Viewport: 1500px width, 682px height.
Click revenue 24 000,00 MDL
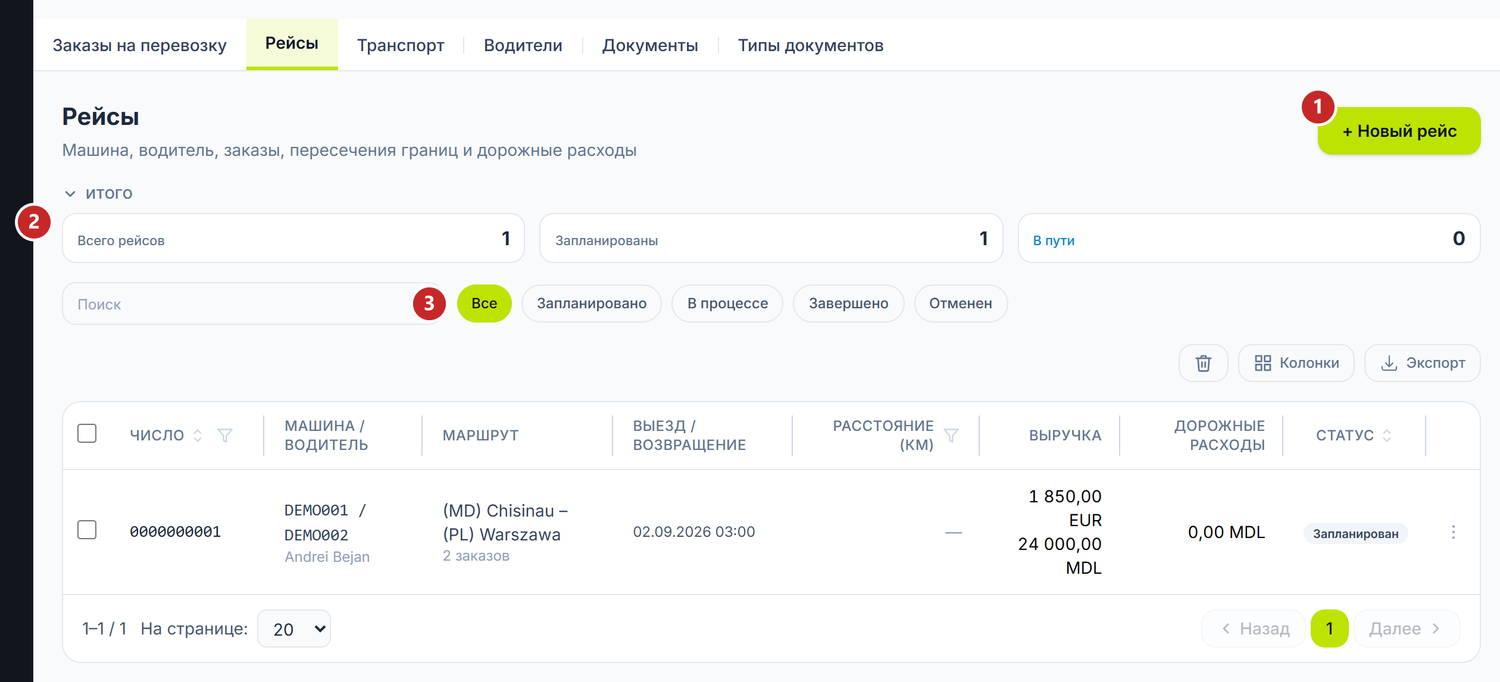click(1060, 556)
